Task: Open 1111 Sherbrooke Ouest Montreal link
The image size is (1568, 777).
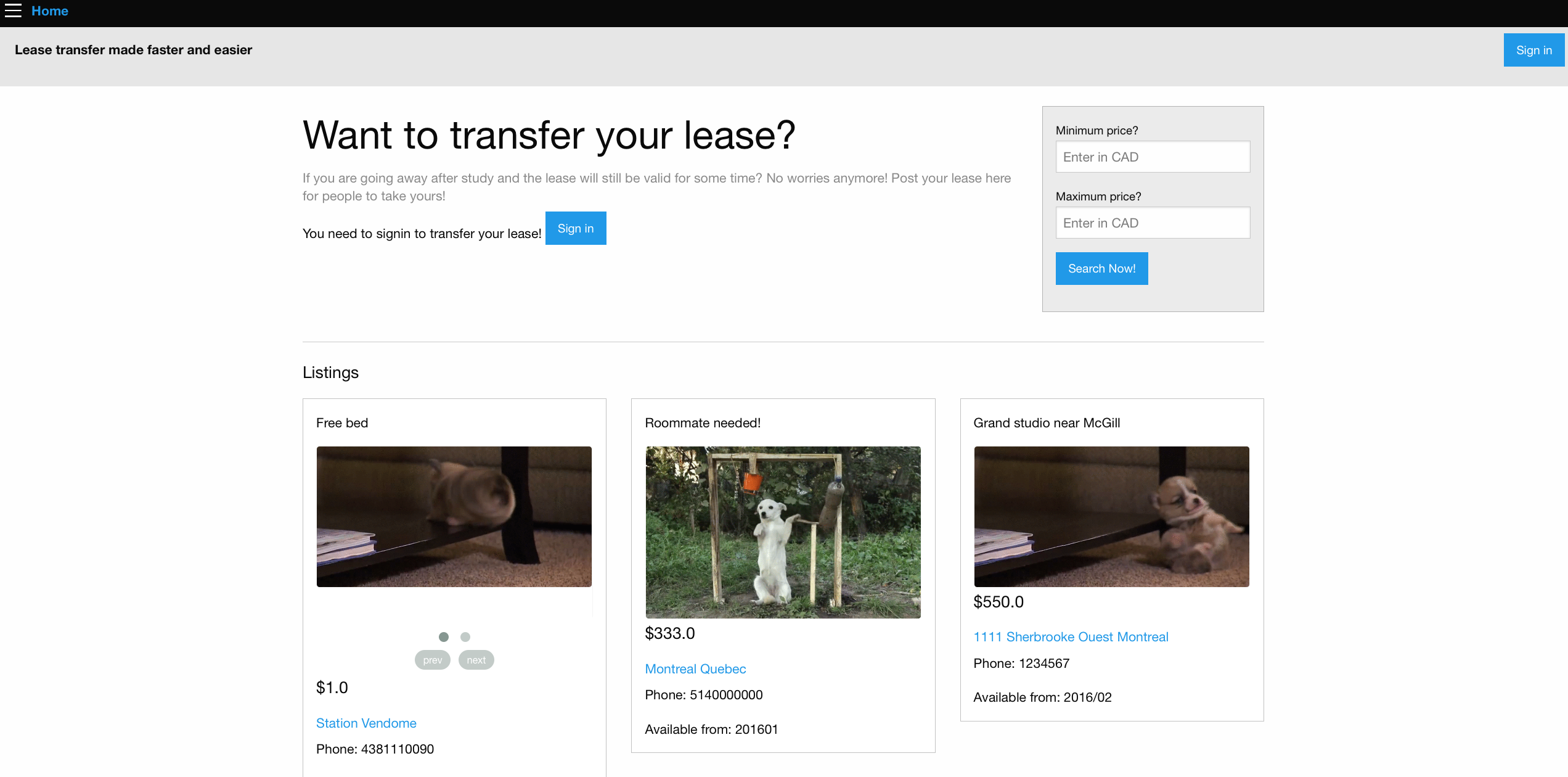Action: pyautogui.click(x=1071, y=636)
